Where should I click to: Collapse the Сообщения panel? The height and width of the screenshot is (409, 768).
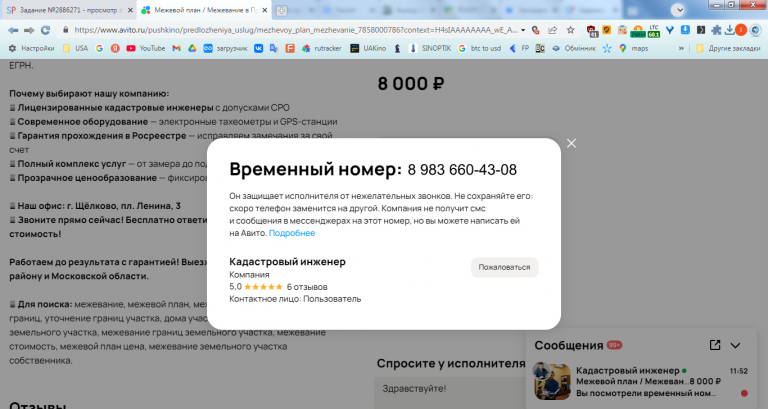click(736, 345)
